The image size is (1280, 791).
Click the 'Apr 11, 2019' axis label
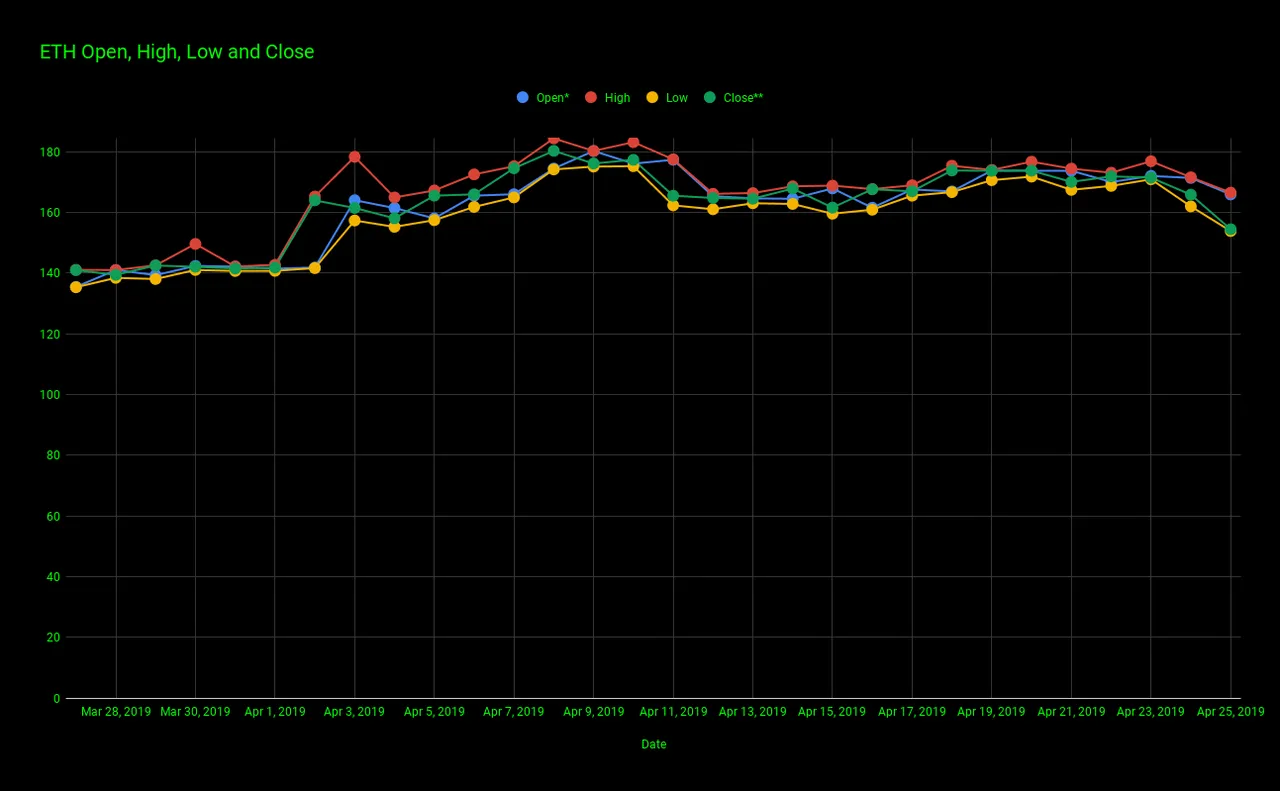pos(673,712)
